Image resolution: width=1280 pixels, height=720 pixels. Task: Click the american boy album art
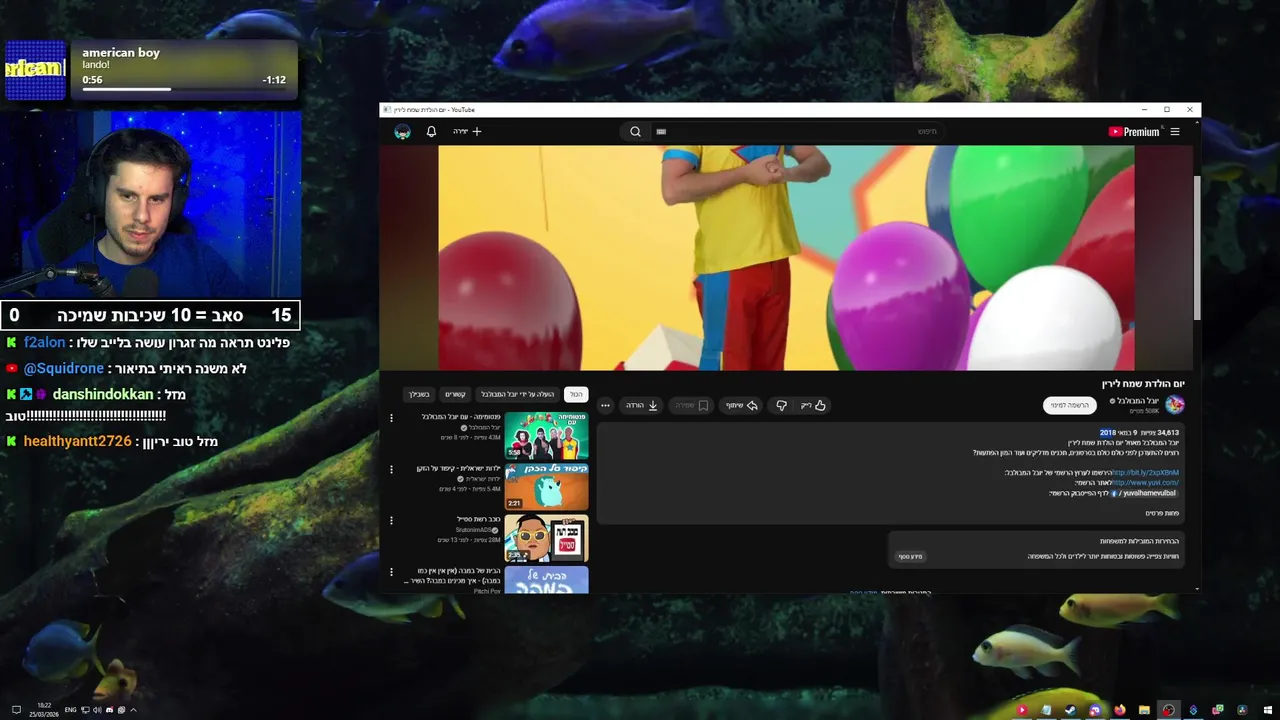(35, 70)
